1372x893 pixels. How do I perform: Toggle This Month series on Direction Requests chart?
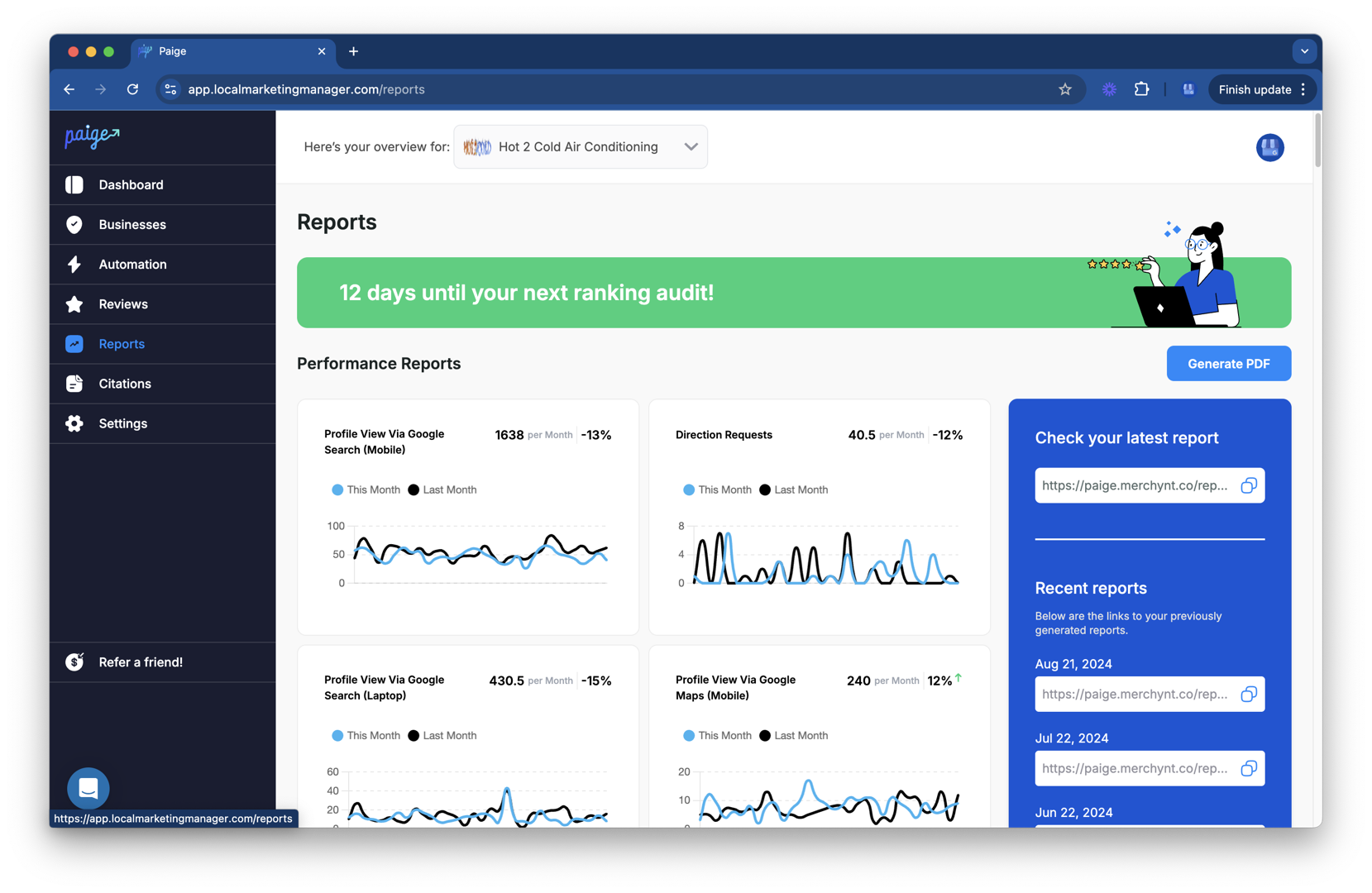tap(717, 489)
